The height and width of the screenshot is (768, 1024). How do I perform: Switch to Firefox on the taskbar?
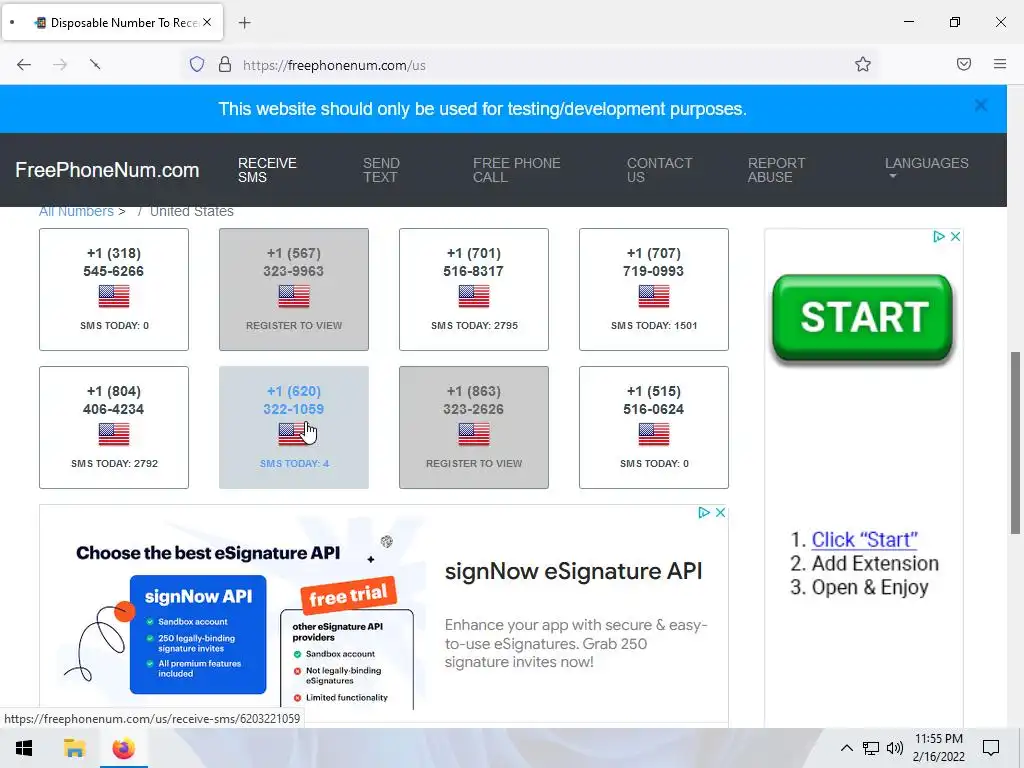[x=123, y=748]
